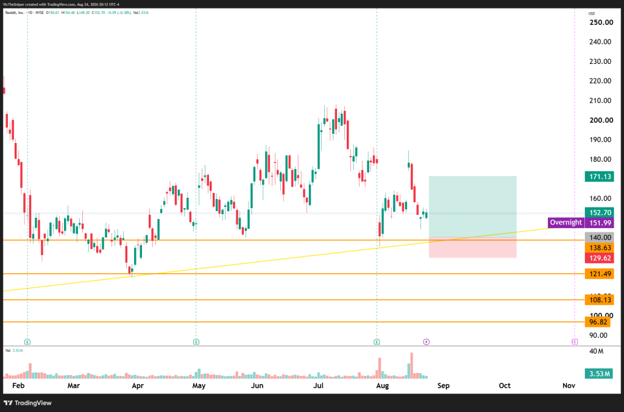Select the orange 96.82 level label

click(597, 322)
